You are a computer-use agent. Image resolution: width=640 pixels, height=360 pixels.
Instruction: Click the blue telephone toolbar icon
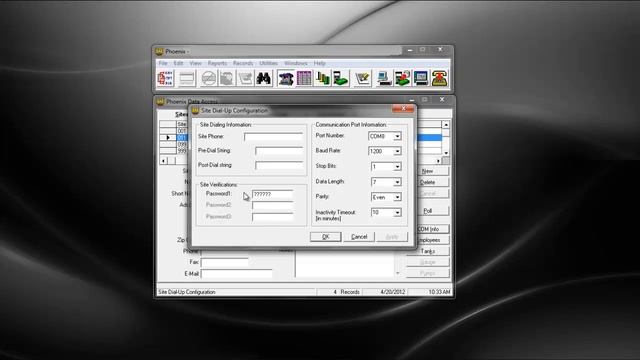point(286,78)
